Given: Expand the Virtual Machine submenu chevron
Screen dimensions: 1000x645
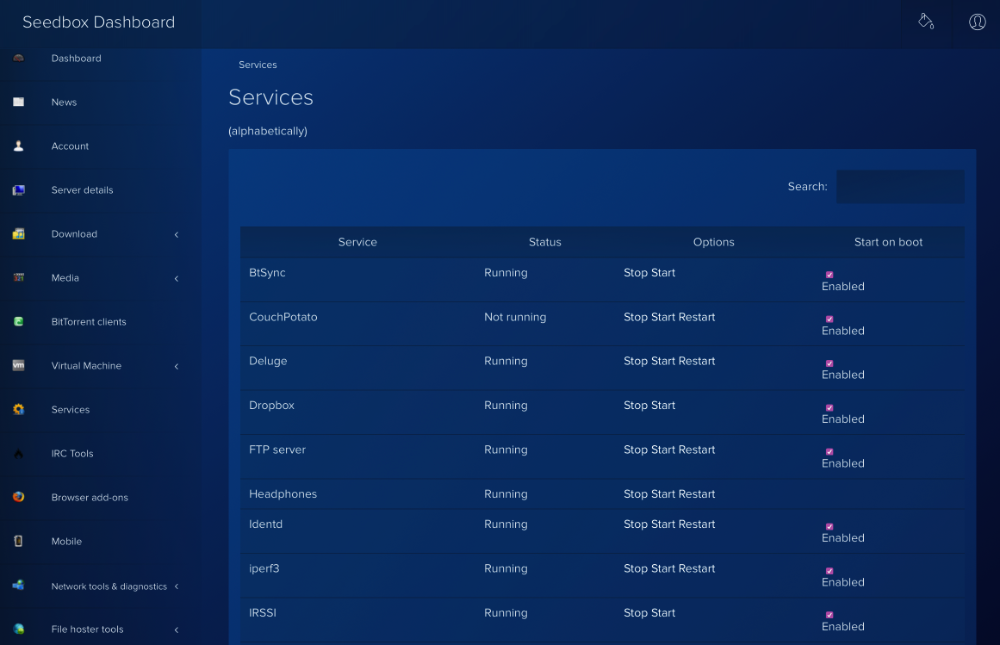Looking at the screenshot, I should [177, 366].
